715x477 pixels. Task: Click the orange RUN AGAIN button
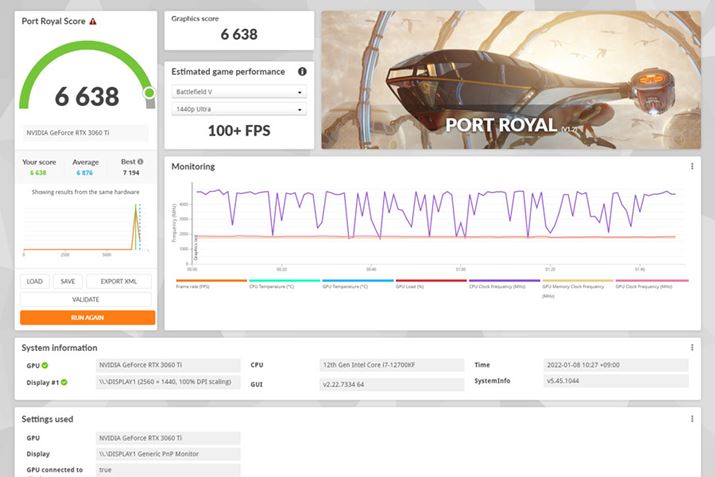coord(88,317)
